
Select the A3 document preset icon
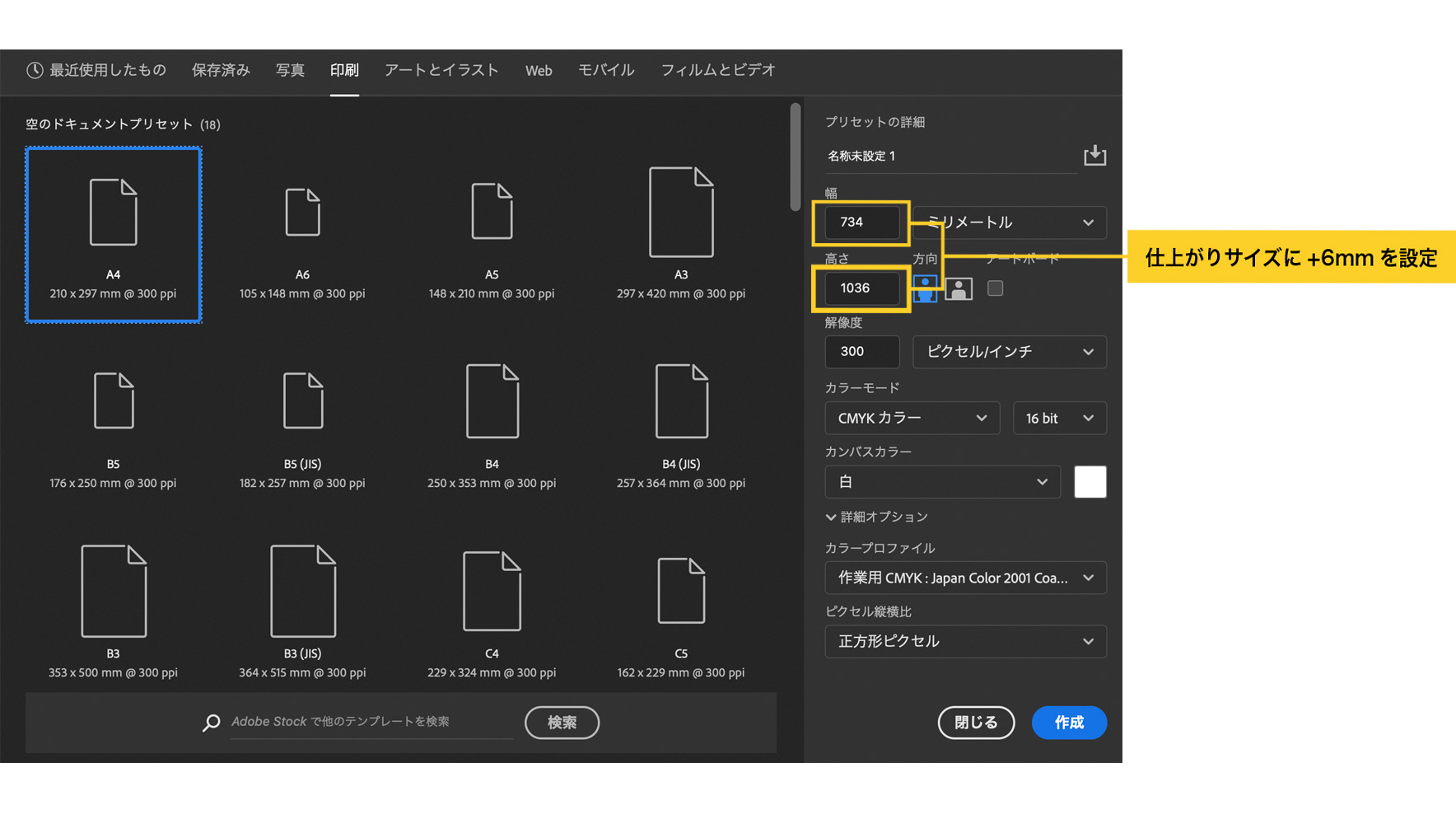click(681, 212)
